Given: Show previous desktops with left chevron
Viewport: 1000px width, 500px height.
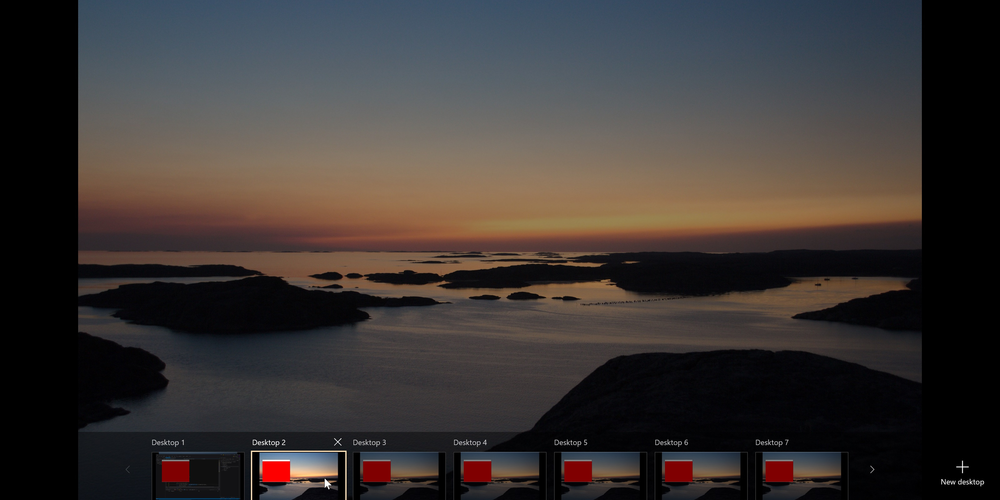Looking at the screenshot, I should [x=128, y=469].
